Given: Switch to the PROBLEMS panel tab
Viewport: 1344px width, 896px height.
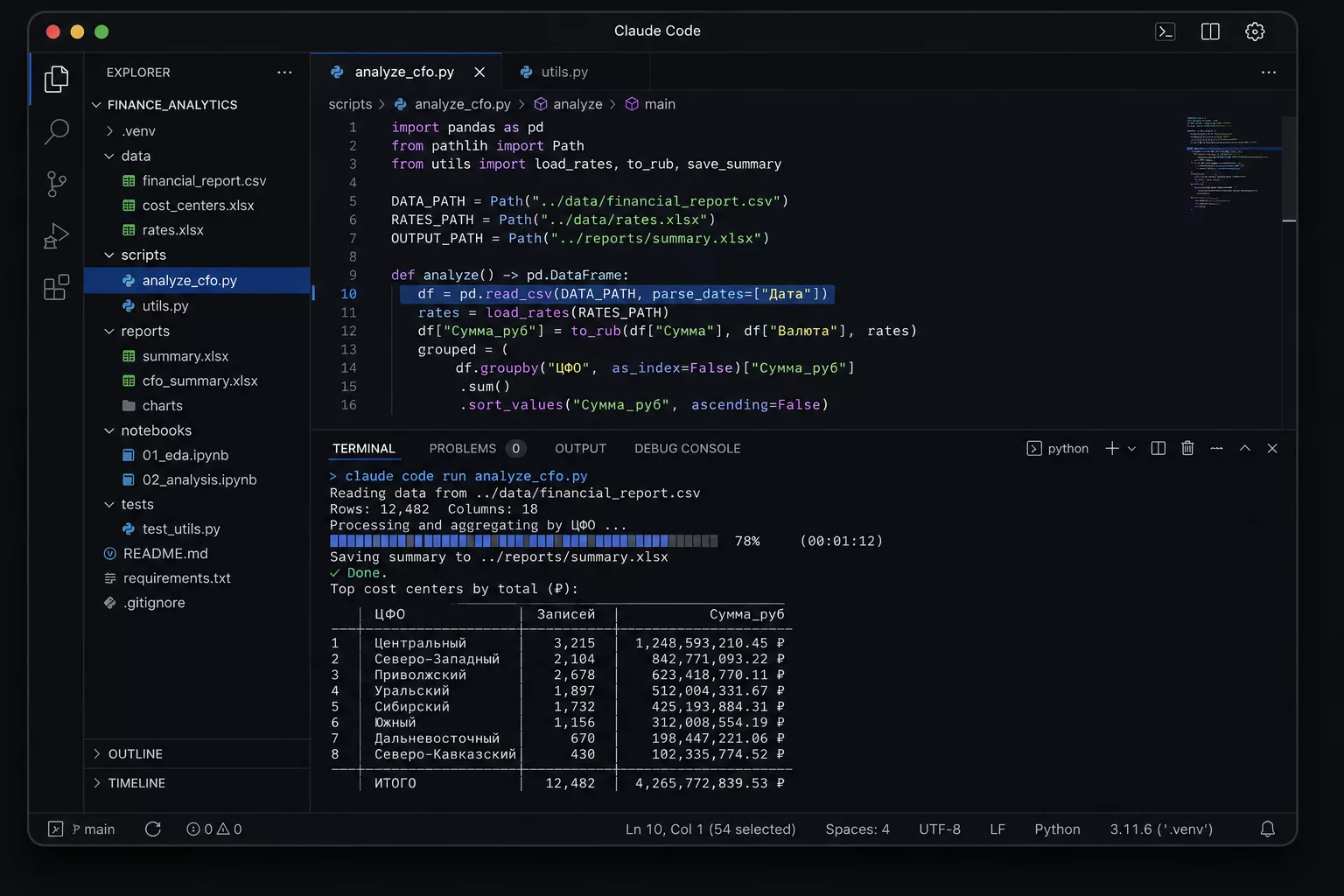Looking at the screenshot, I should [x=476, y=448].
